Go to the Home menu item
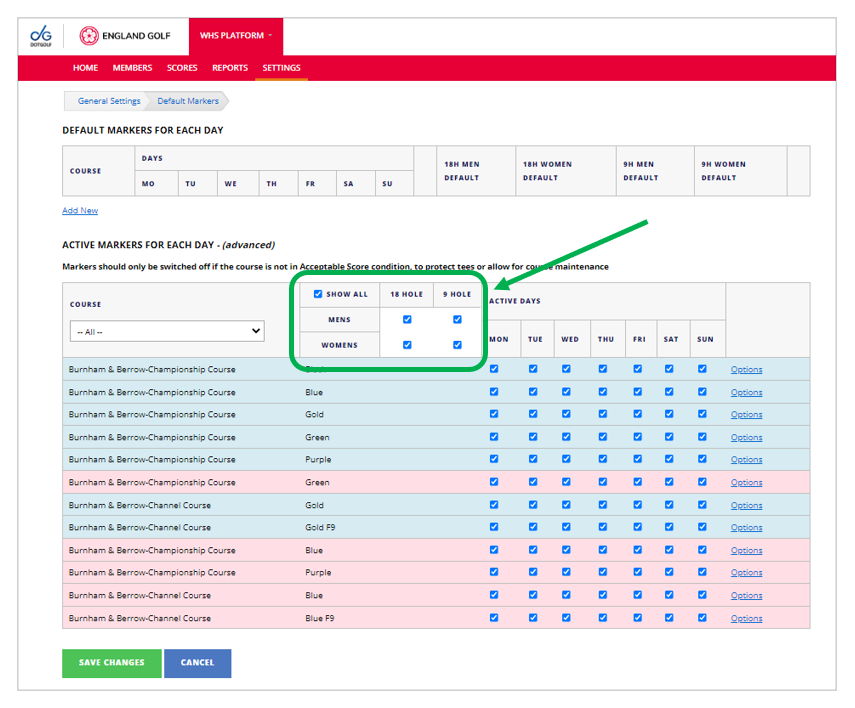 85,68
